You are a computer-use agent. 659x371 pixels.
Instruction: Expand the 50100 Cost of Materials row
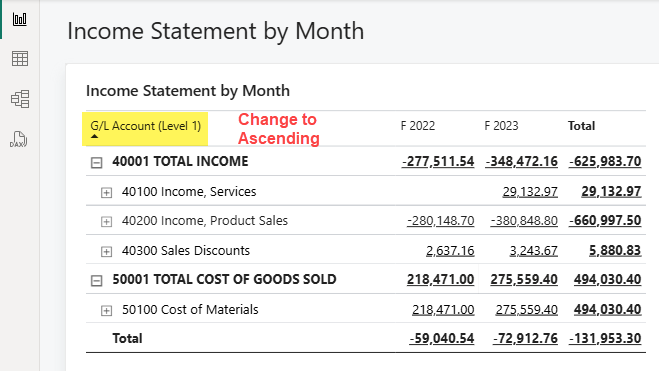click(106, 310)
